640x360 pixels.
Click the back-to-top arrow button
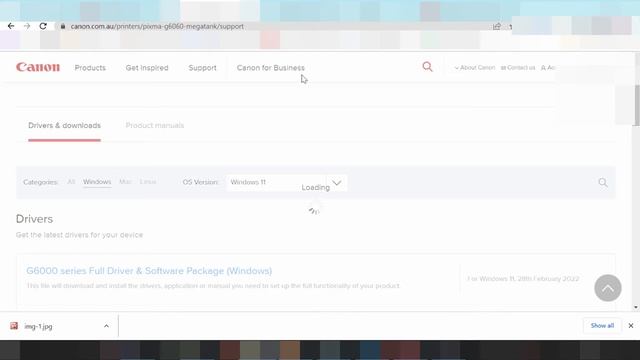[608, 288]
